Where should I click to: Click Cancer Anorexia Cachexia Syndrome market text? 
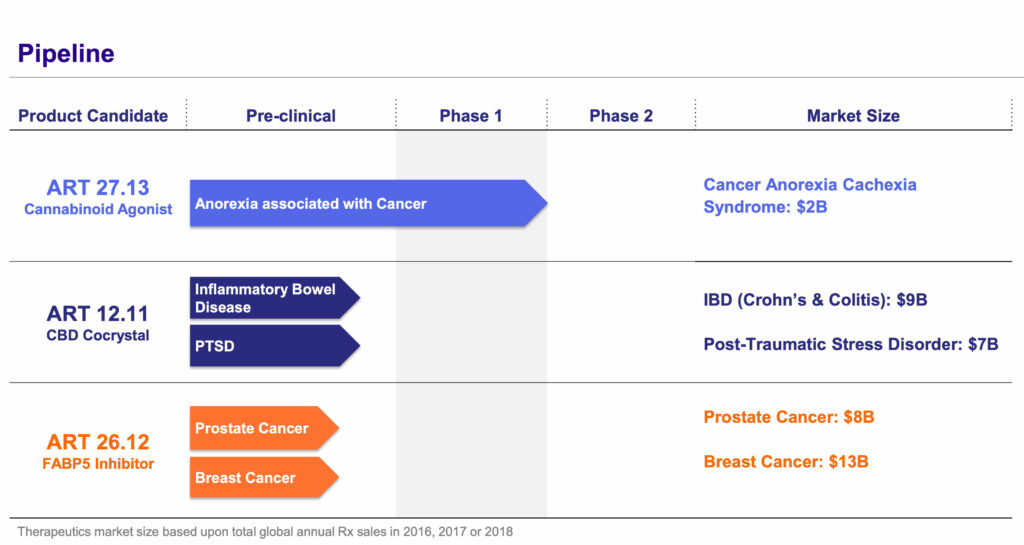tap(810, 196)
